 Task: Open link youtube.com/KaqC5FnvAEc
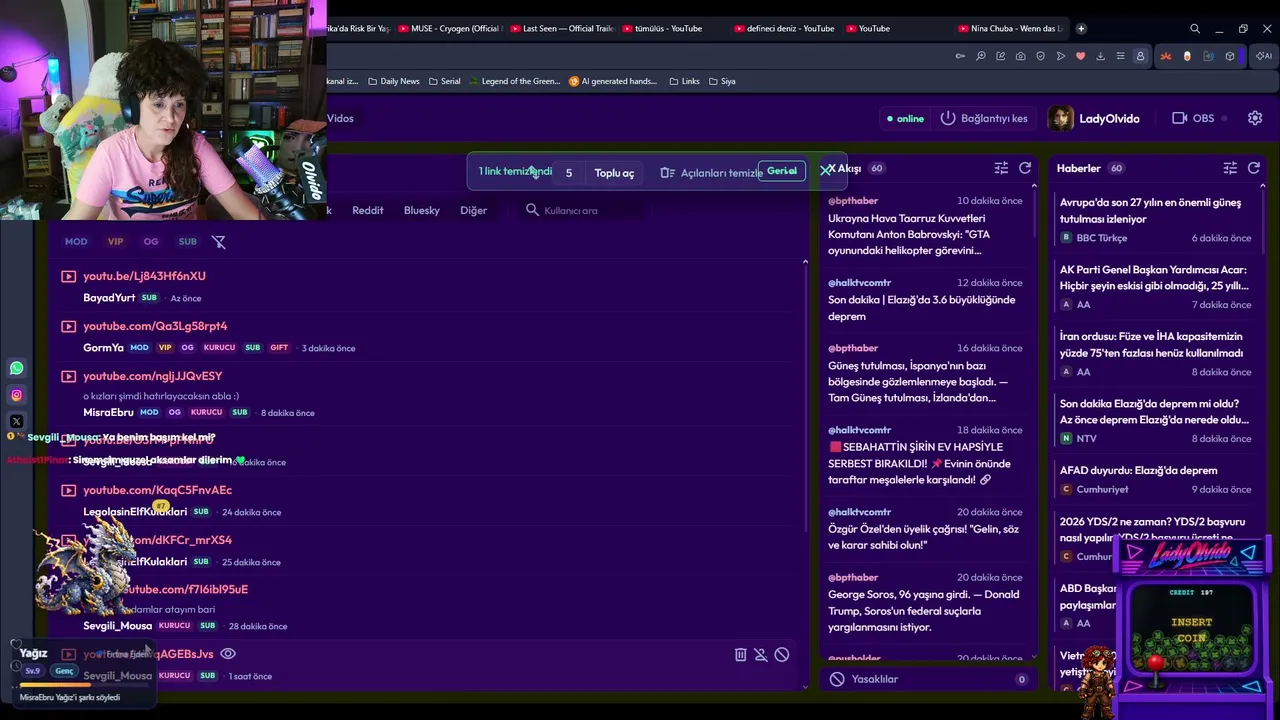click(x=157, y=490)
